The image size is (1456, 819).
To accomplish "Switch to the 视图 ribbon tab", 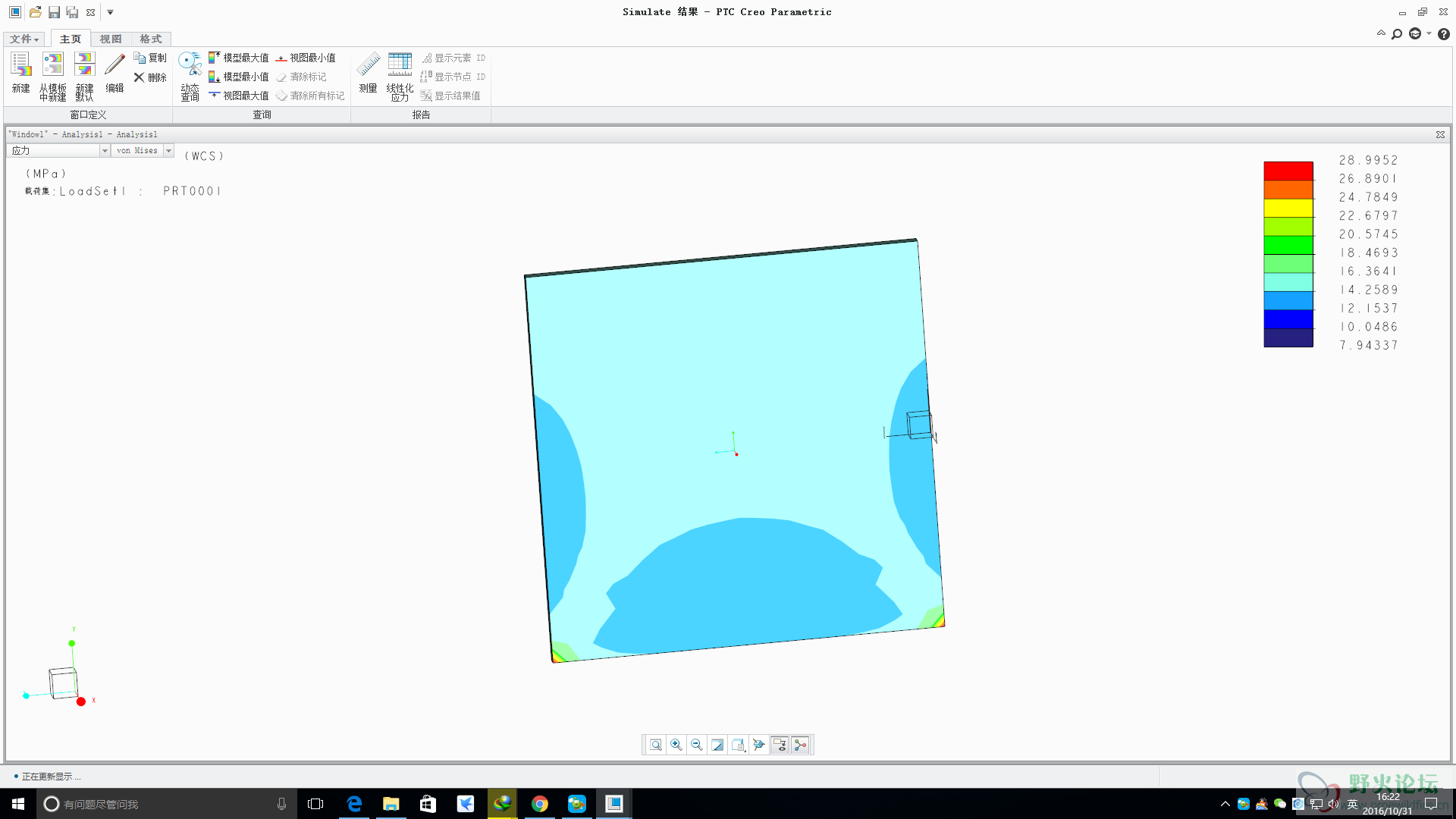I will (x=111, y=39).
